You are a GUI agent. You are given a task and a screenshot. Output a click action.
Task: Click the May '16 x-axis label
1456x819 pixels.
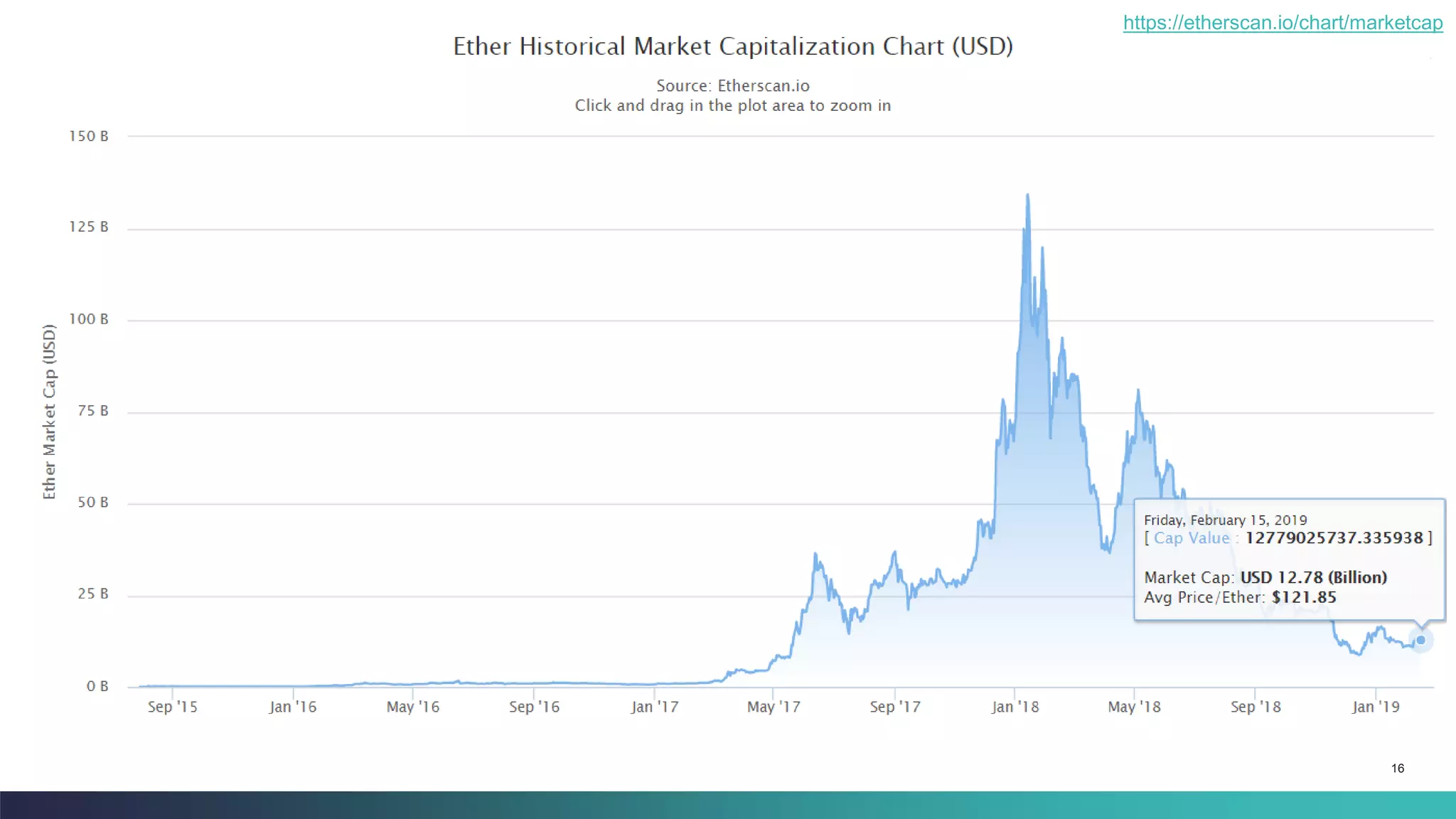click(x=413, y=707)
